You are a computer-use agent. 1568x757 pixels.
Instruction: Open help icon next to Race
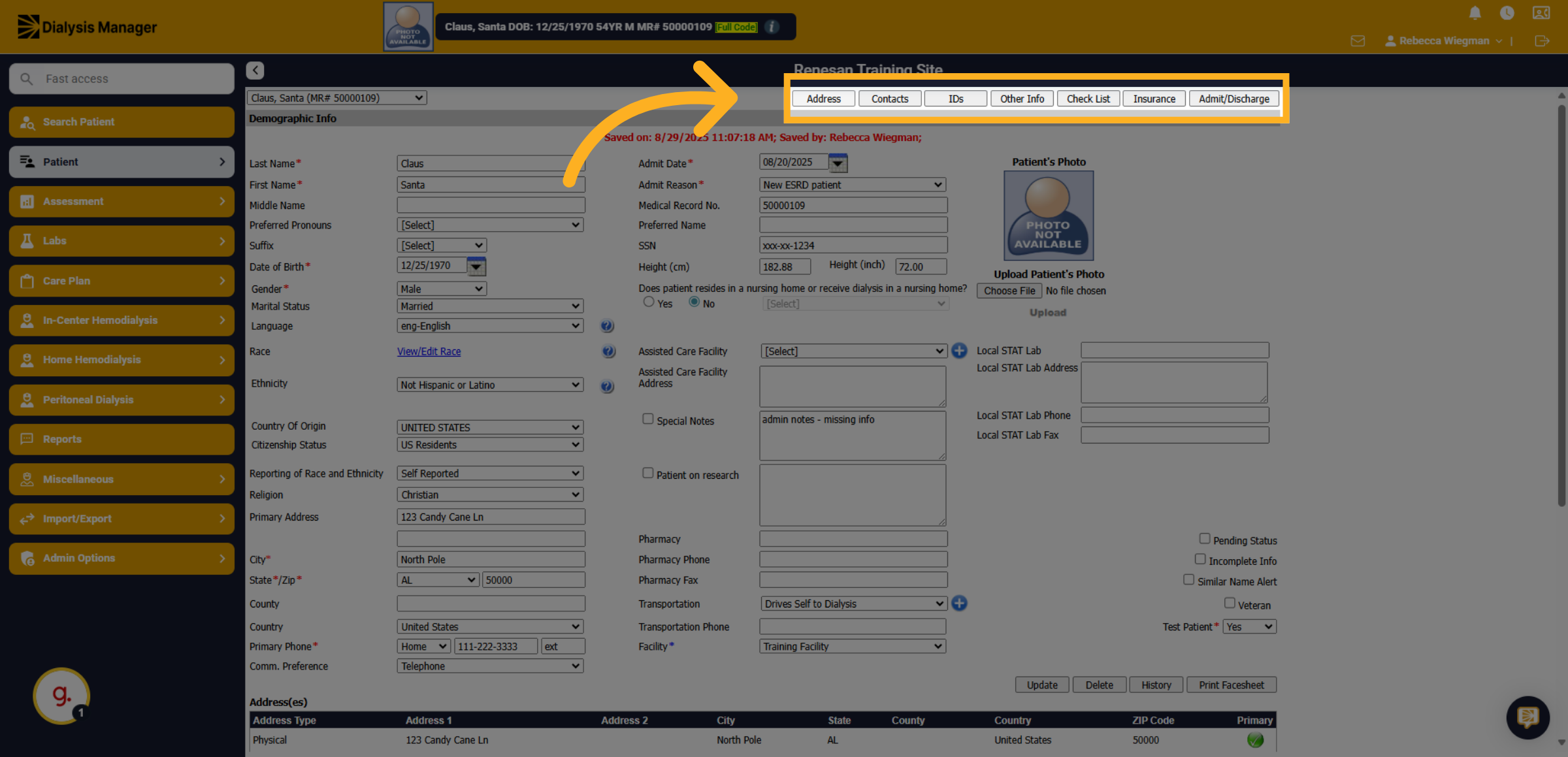tap(608, 351)
